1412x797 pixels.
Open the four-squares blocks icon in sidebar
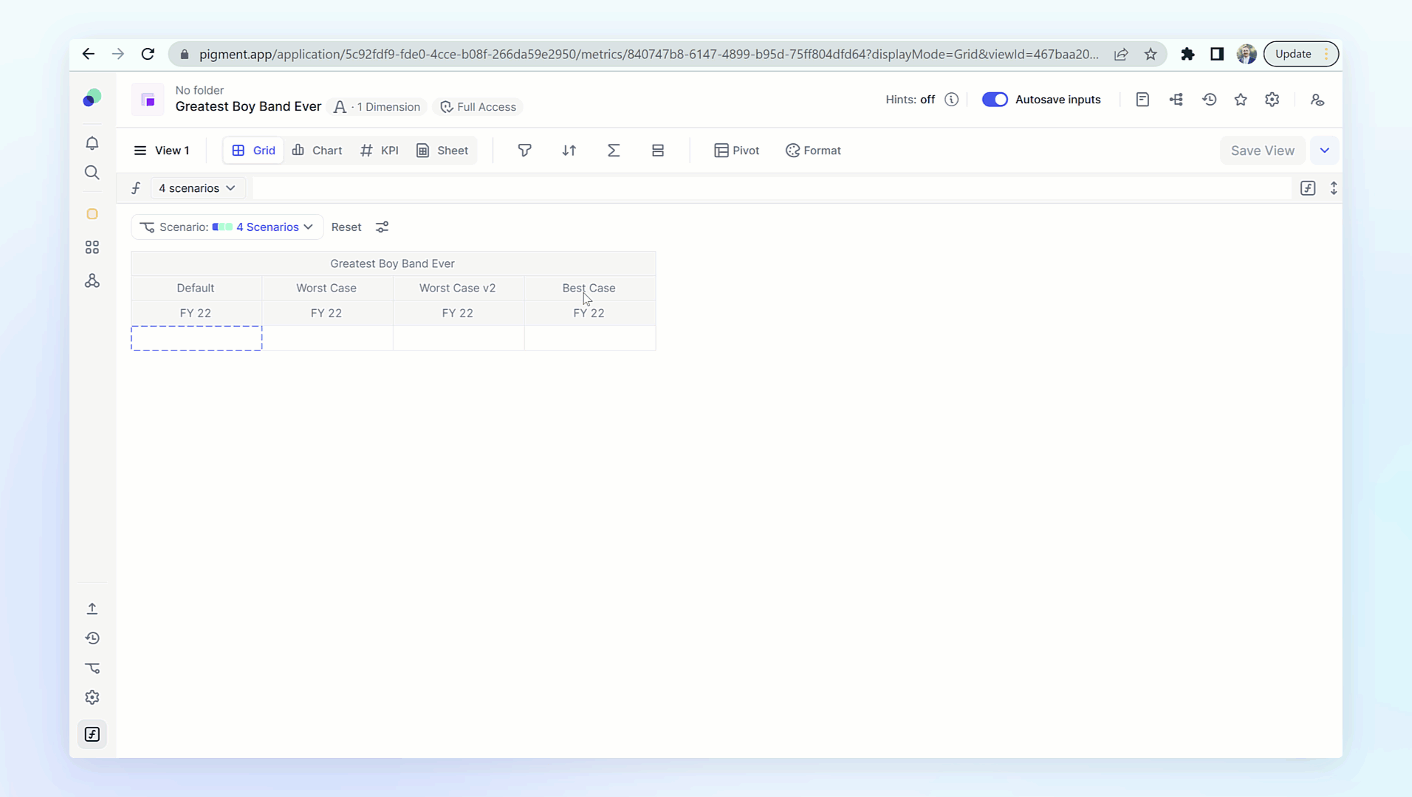92,247
